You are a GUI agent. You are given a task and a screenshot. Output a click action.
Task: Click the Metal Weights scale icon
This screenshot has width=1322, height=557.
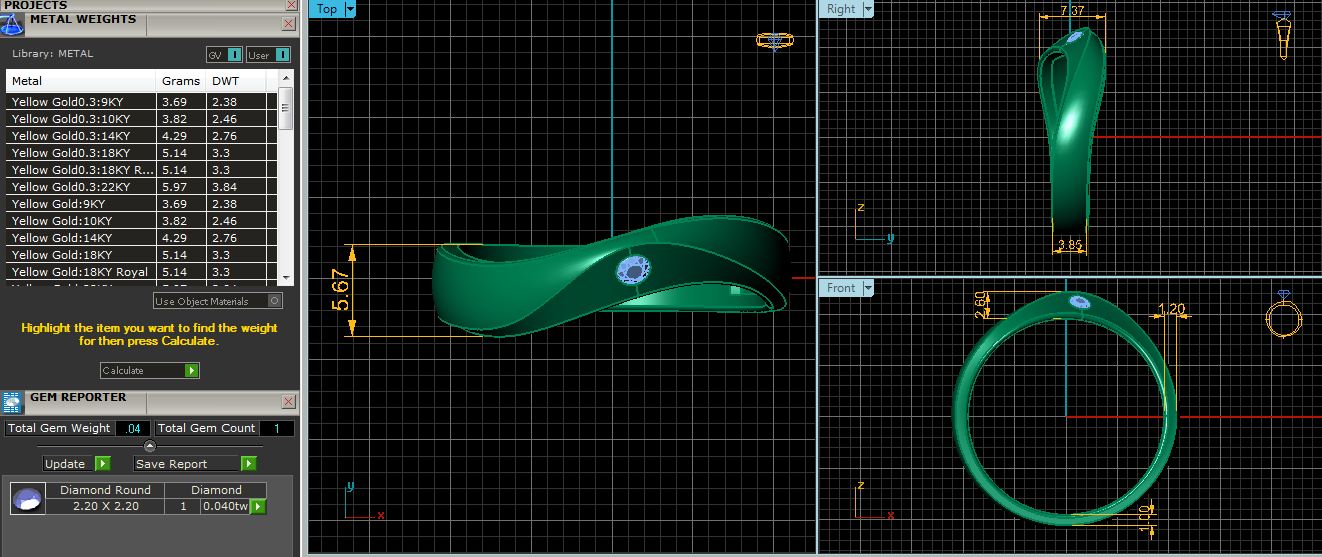click(13, 23)
